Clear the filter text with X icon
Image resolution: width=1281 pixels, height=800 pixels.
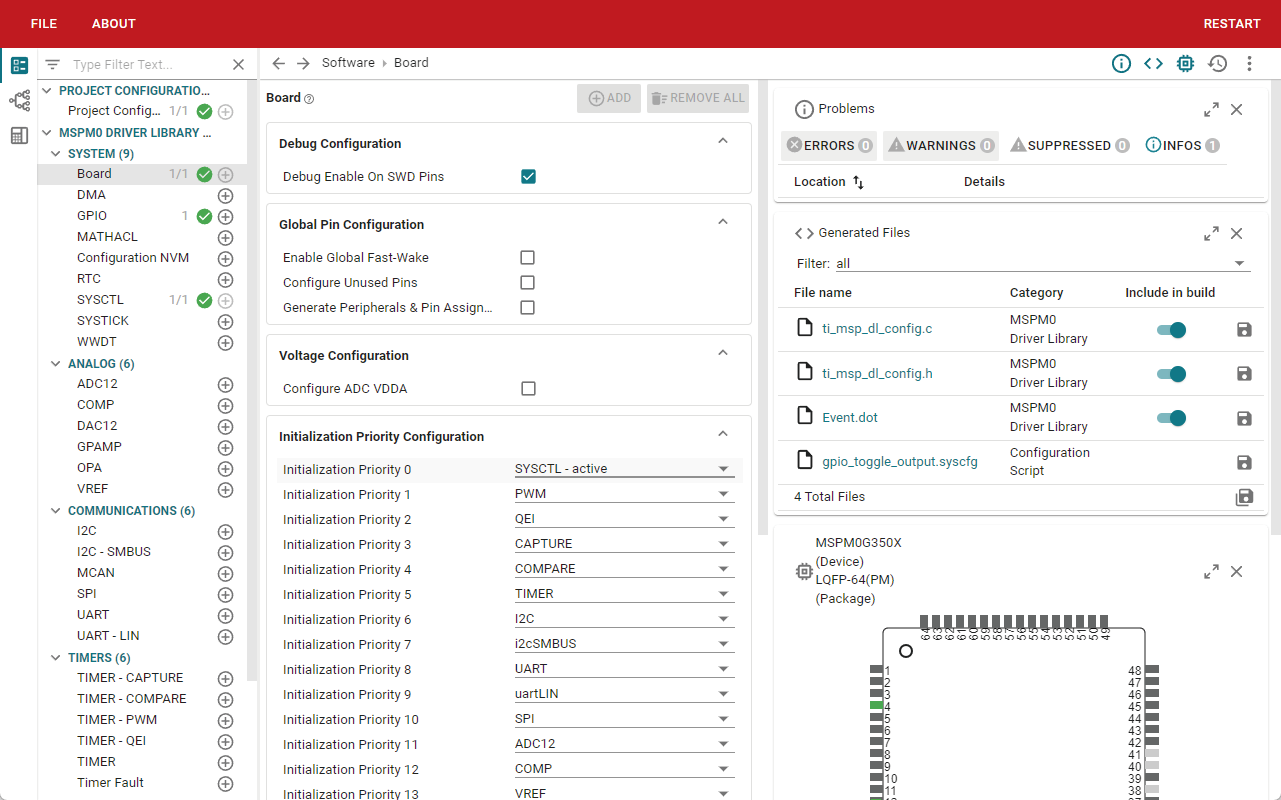[x=238, y=64]
